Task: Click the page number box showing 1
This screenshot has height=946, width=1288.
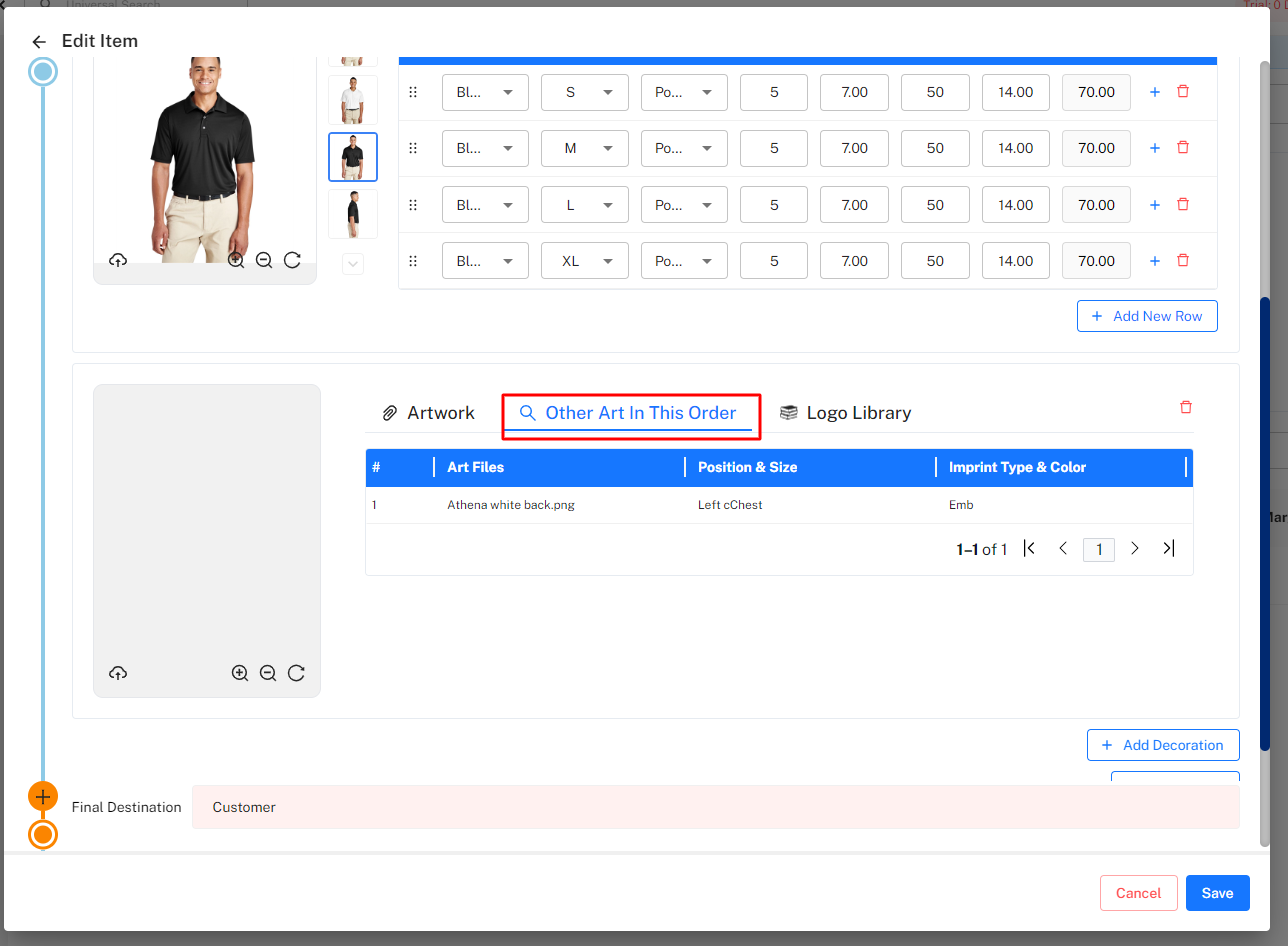Action: point(1099,549)
